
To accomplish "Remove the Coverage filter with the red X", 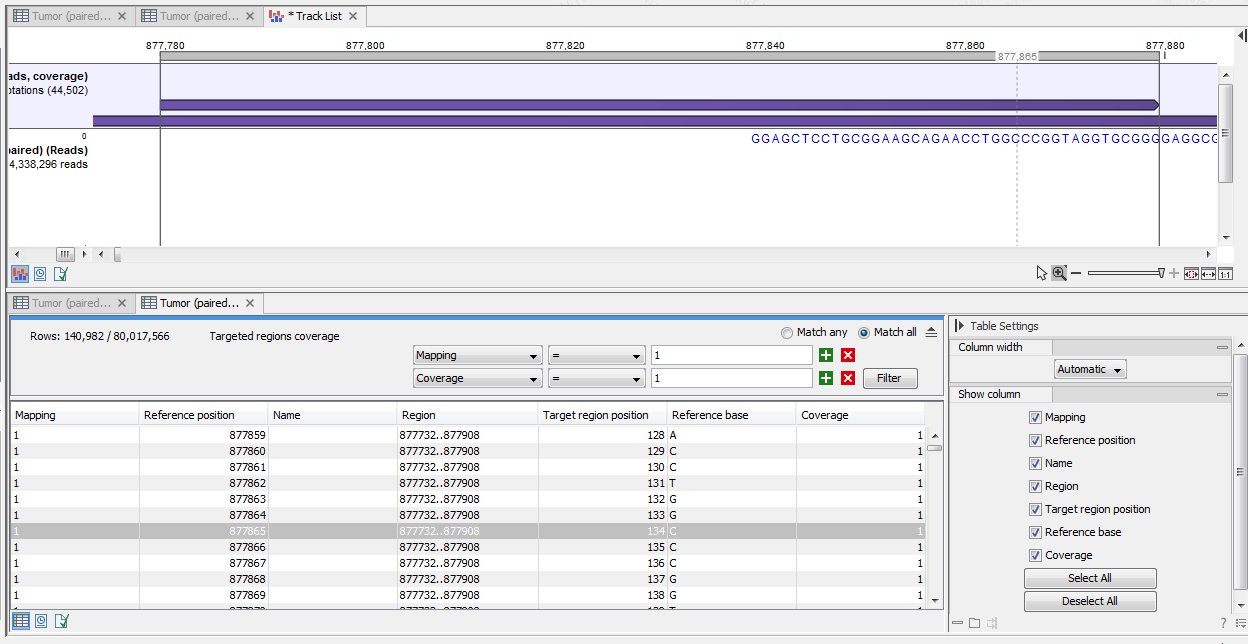I will coord(846,378).
